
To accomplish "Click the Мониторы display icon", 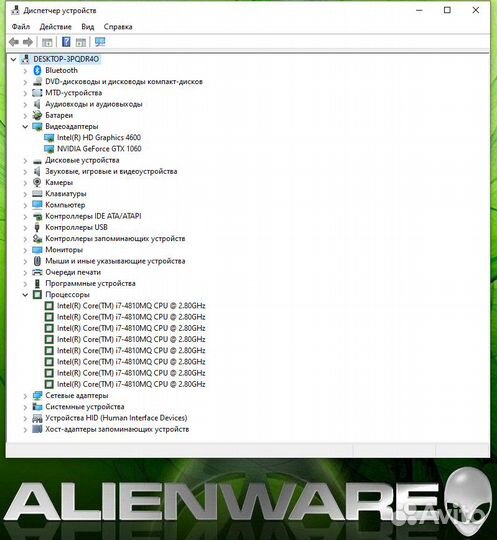I will [x=37, y=250].
